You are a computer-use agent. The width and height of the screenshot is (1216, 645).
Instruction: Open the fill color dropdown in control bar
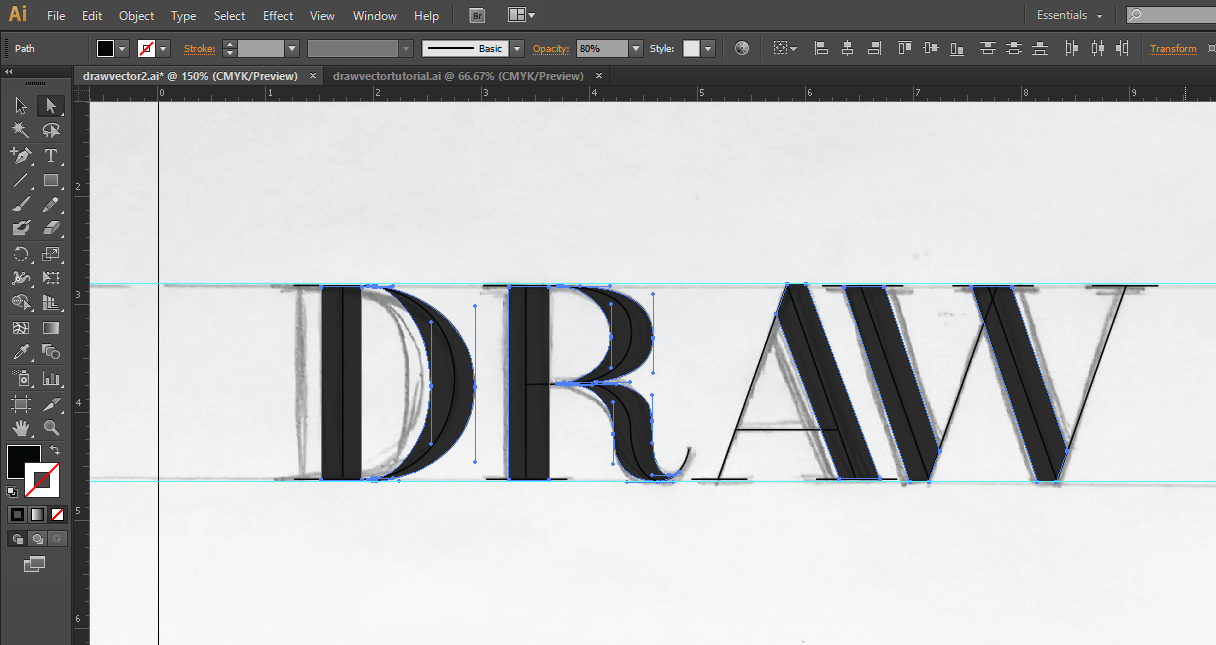pos(123,48)
